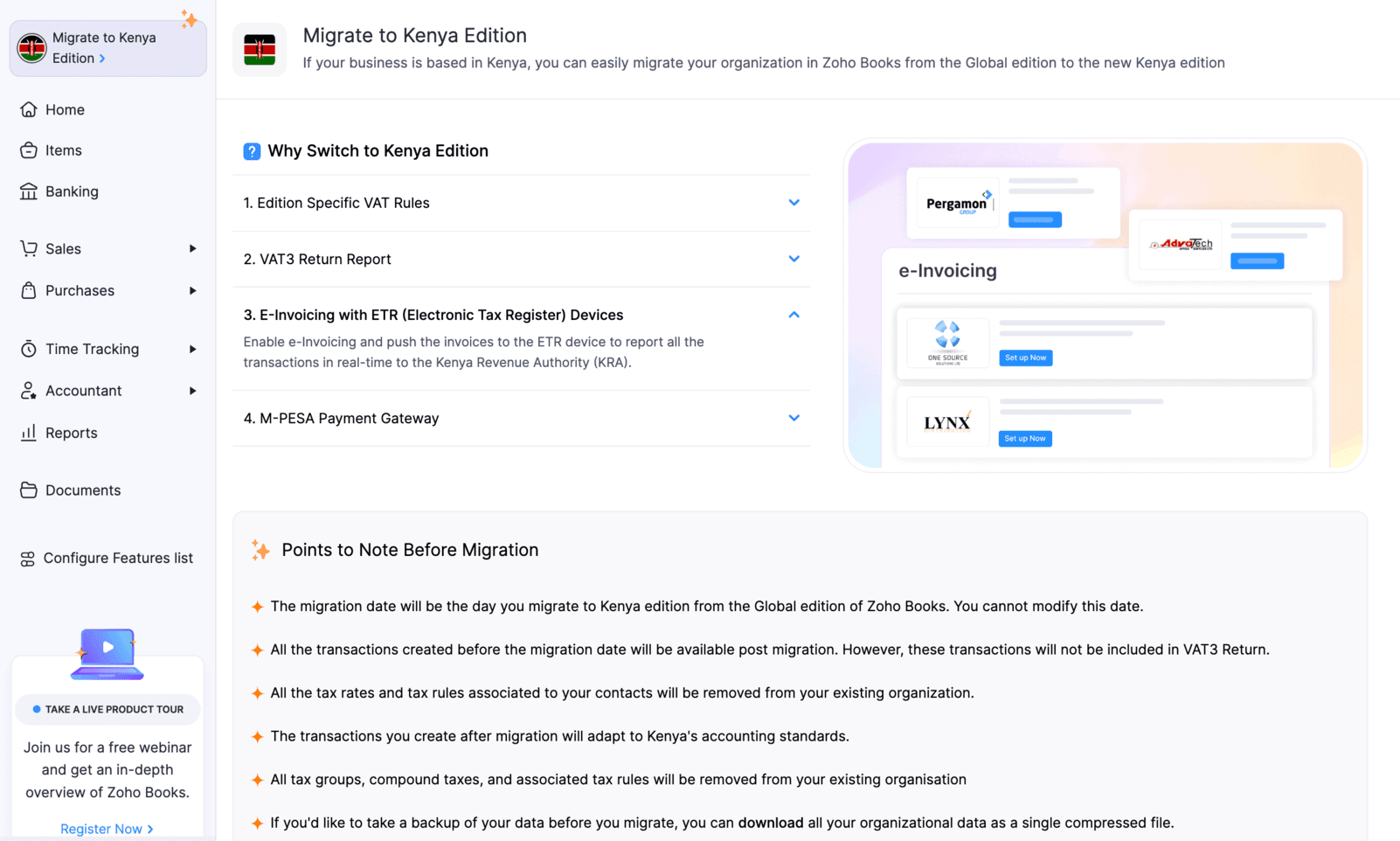Image resolution: width=1400 pixels, height=841 pixels.
Task: Click the Pergamon Group logo
Action: (x=959, y=203)
